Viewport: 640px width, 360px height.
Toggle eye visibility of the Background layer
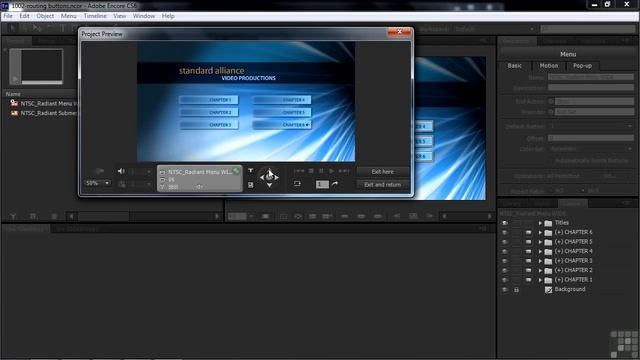tap(505, 289)
